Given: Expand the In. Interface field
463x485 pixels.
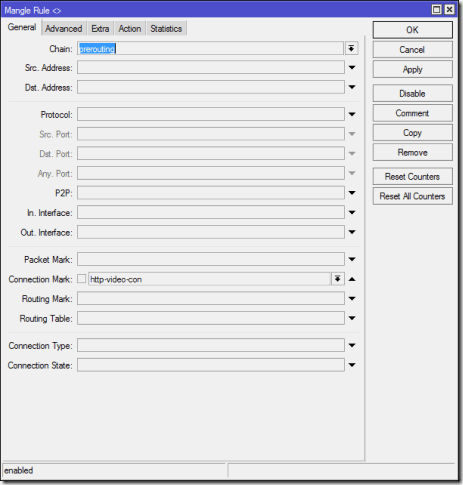Looking at the screenshot, I should [x=352, y=213].
